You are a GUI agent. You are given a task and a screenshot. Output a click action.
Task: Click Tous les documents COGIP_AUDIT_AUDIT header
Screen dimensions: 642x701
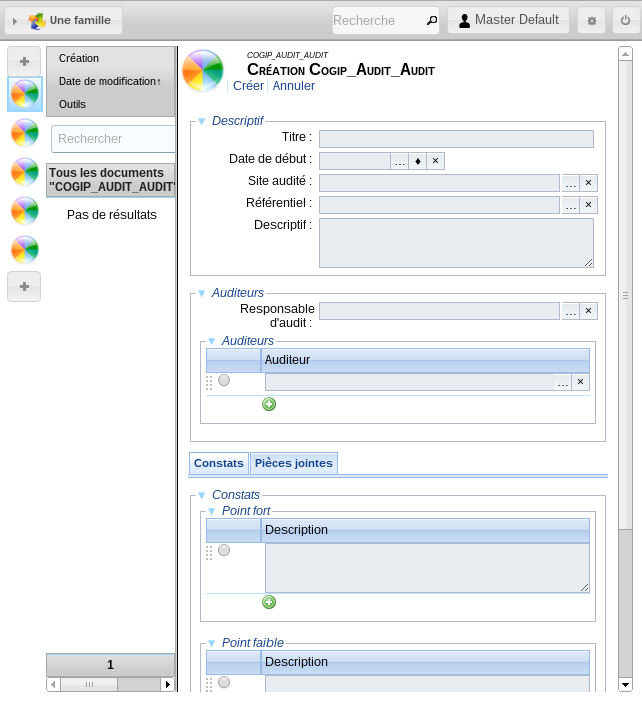110,180
